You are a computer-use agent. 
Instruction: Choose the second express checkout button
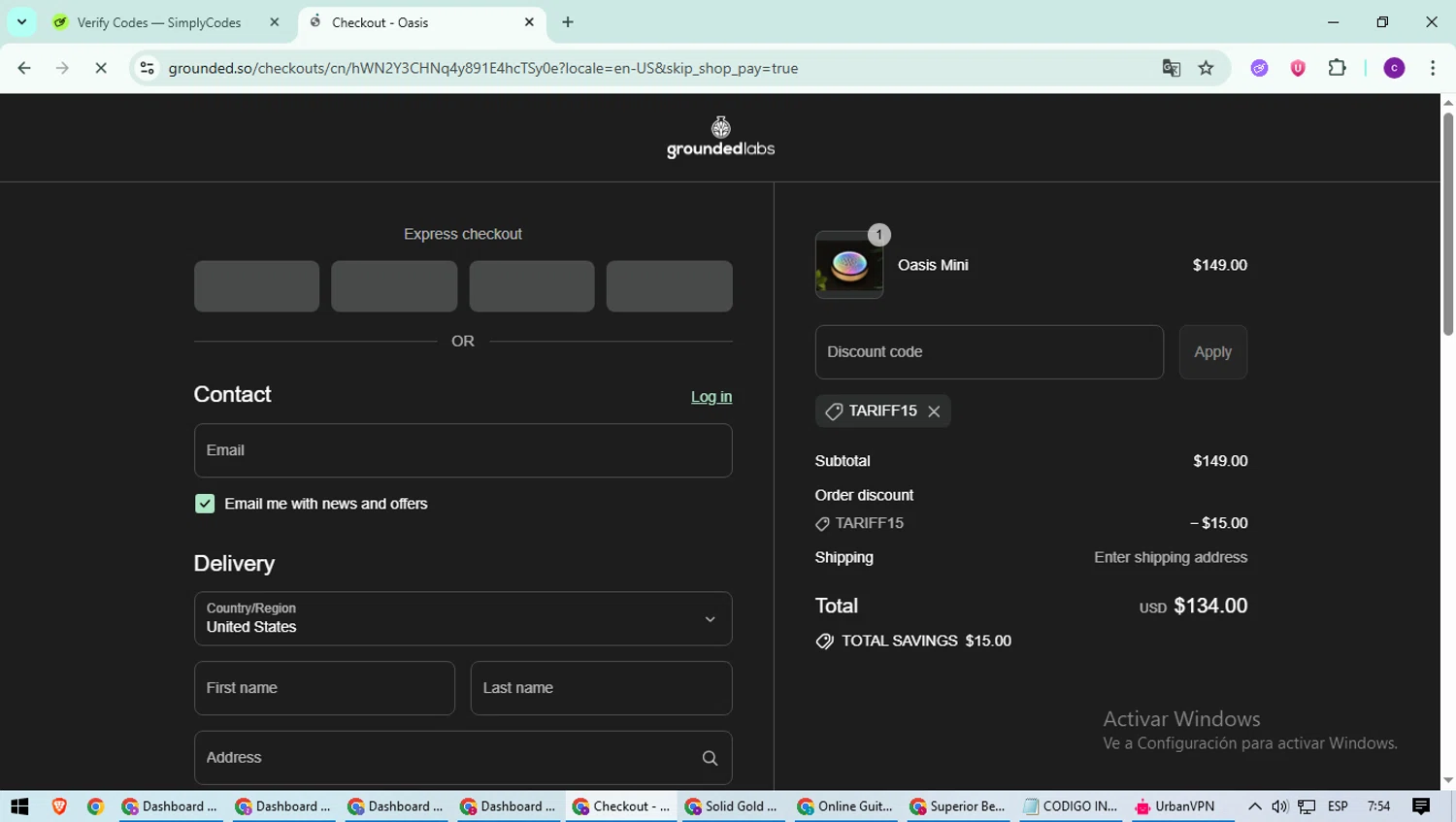click(394, 286)
